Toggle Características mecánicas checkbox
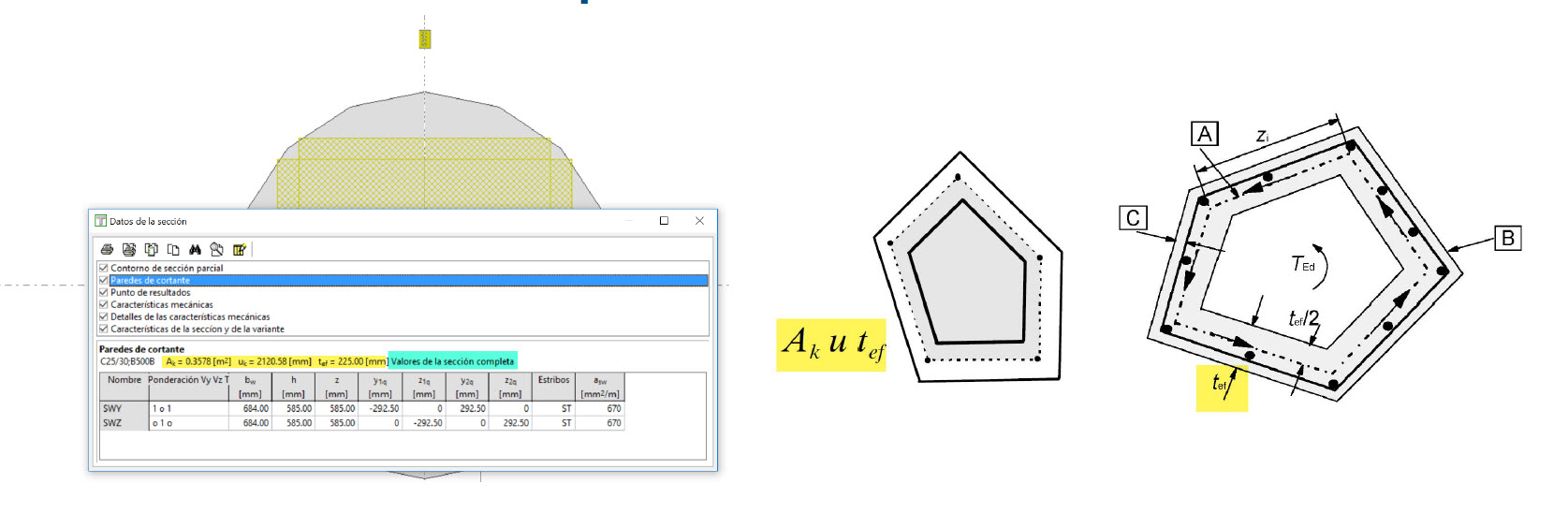The image size is (1568, 513). coord(104,304)
